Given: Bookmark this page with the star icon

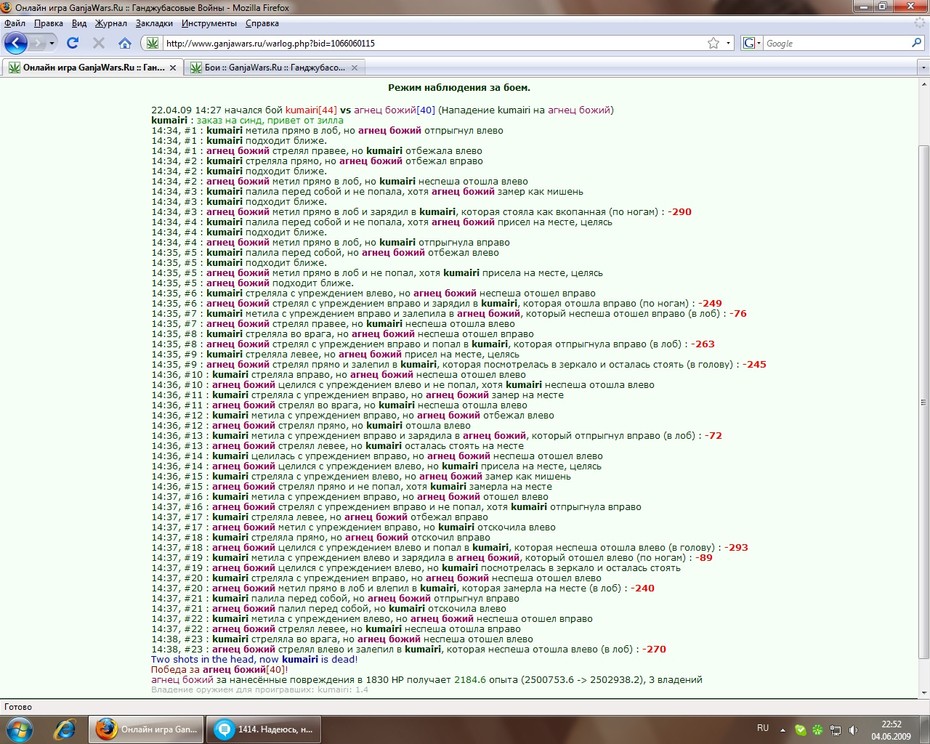Looking at the screenshot, I should pyautogui.click(x=714, y=43).
